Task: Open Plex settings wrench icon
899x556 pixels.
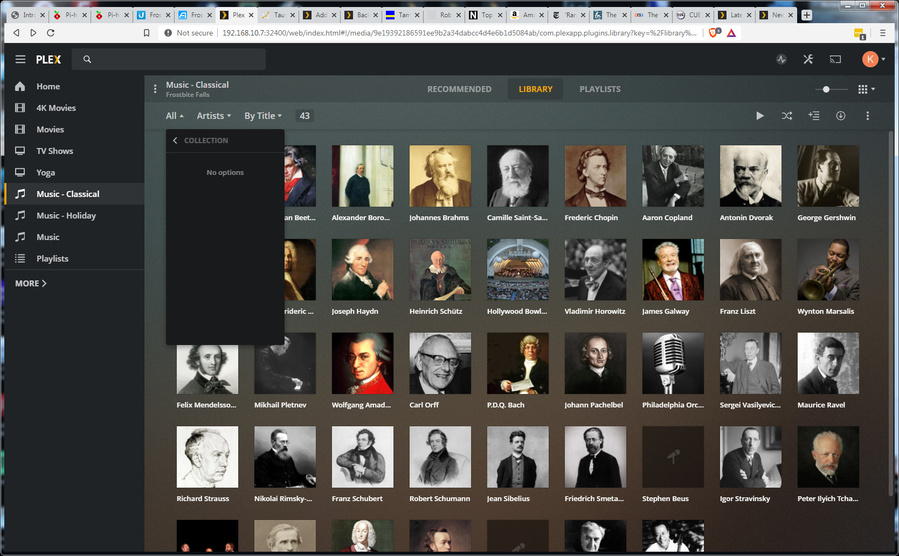Action: tap(808, 59)
